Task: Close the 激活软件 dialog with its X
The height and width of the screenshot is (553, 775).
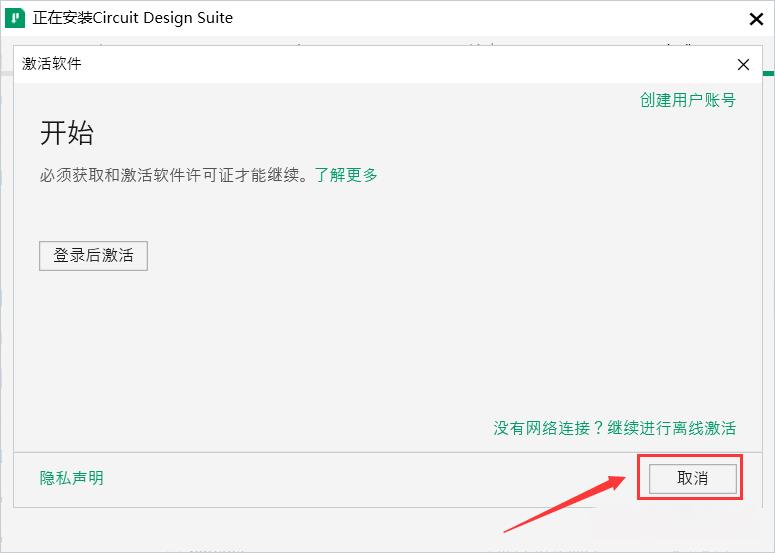Action: tap(743, 65)
